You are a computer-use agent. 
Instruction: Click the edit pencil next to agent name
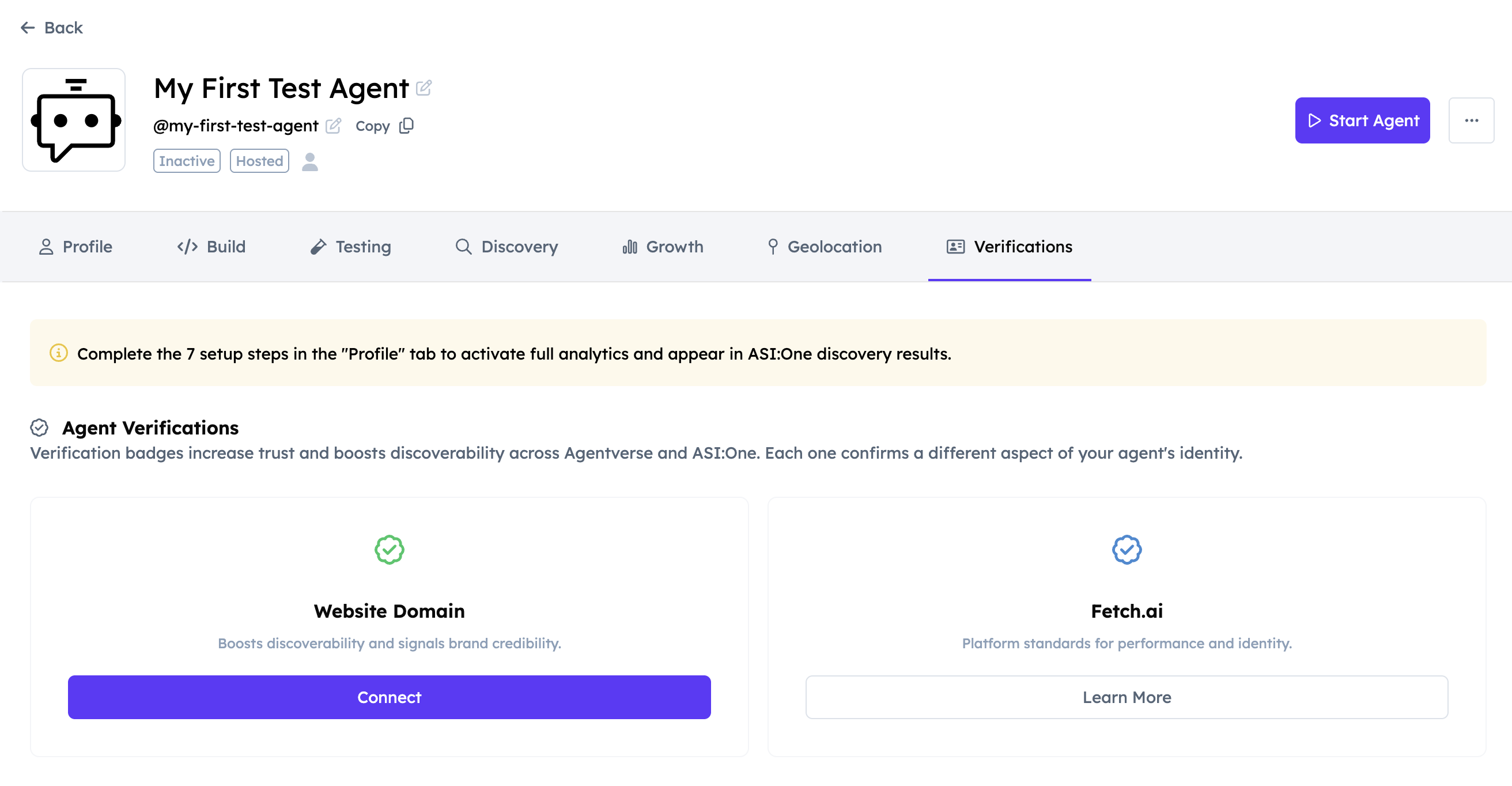click(424, 88)
